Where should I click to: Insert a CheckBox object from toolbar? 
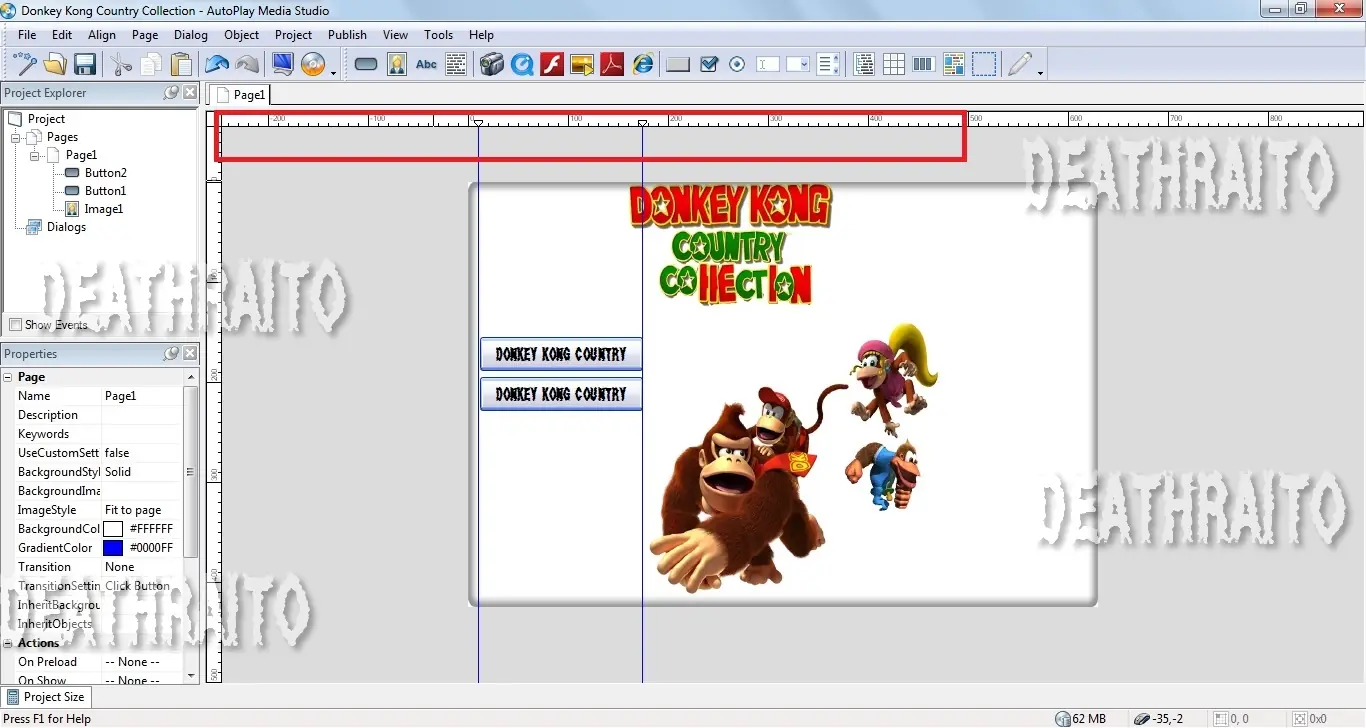(x=709, y=64)
